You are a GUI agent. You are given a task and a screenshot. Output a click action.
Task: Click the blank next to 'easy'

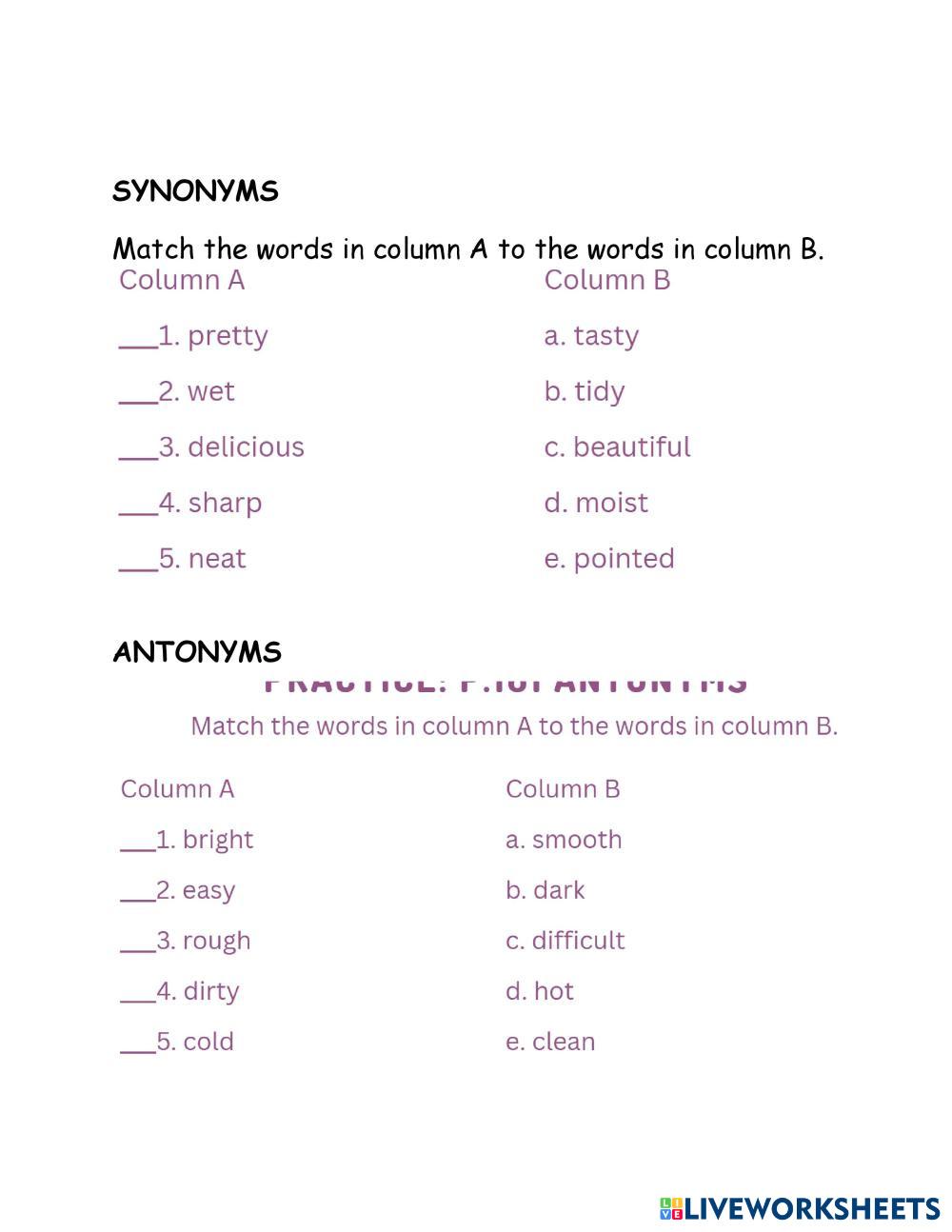[x=138, y=891]
